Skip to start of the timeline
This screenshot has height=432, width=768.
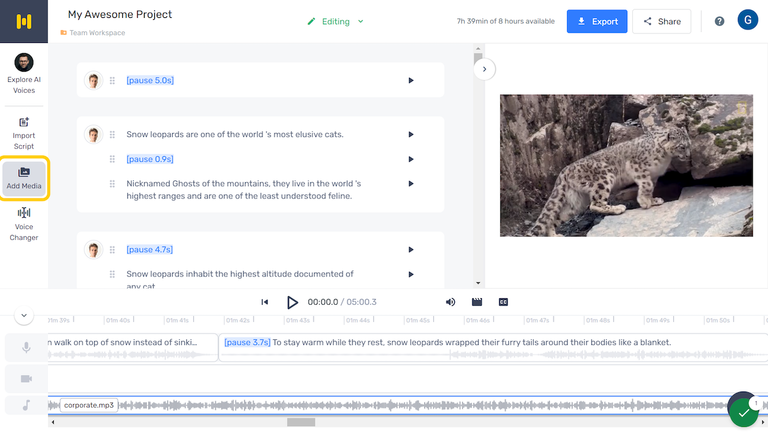click(265, 302)
